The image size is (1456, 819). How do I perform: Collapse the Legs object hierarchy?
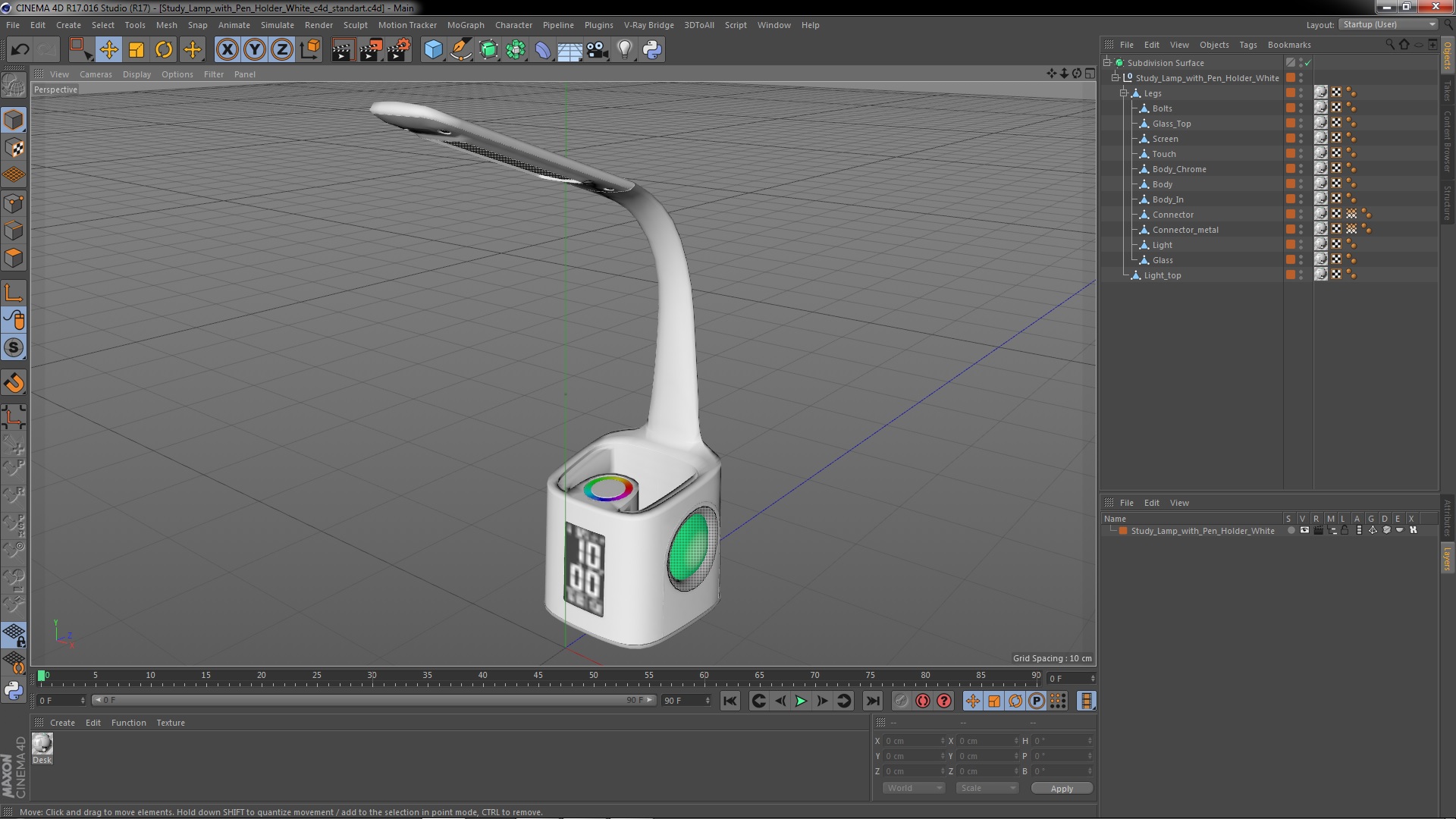[x=1124, y=93]
